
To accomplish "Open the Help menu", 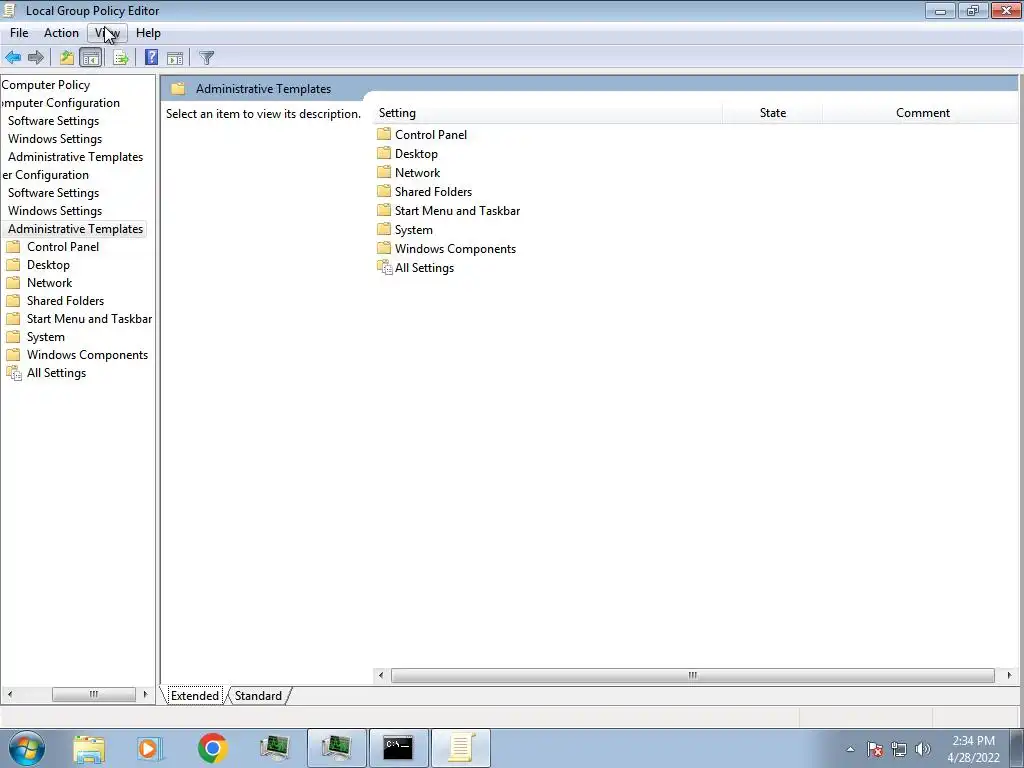I will tap(148, 33).
